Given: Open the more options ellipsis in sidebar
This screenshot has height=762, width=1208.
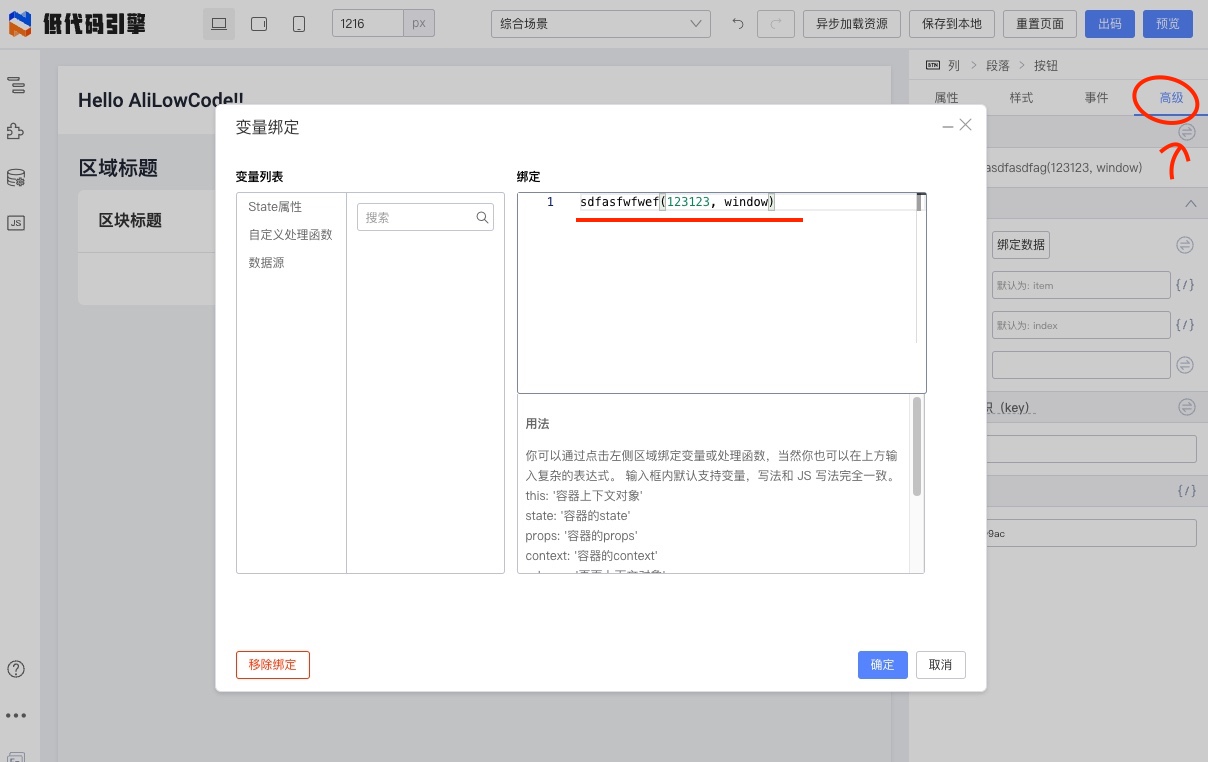Looking at the screenshot, I should [x=16, y=716].
